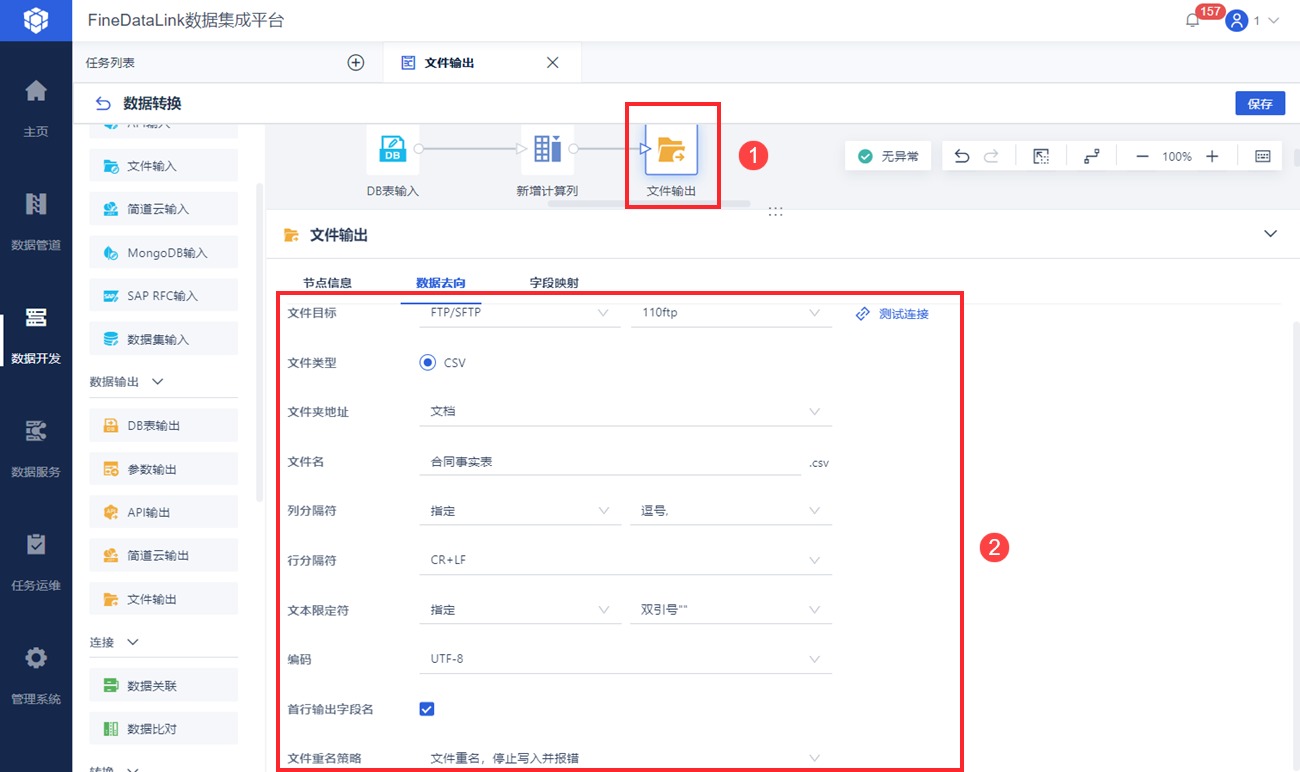Click the FineDataLink logo icon
This screenshot has width=1300, height=772.
36,20
